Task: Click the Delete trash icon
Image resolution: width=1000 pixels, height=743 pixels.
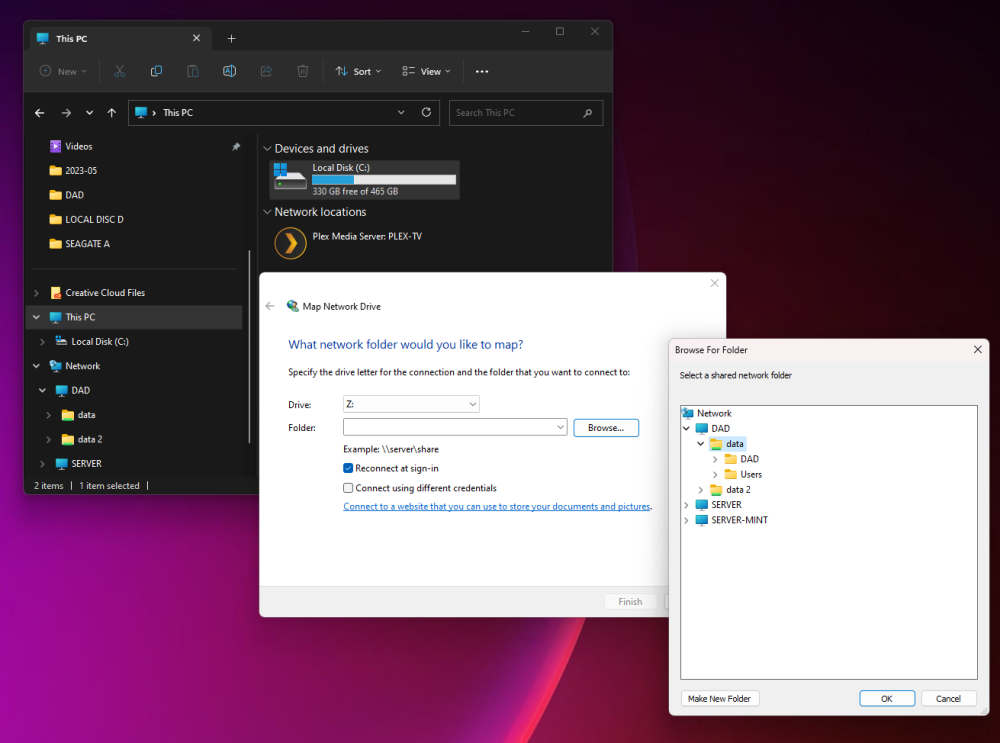Action: tap(303, 71)
